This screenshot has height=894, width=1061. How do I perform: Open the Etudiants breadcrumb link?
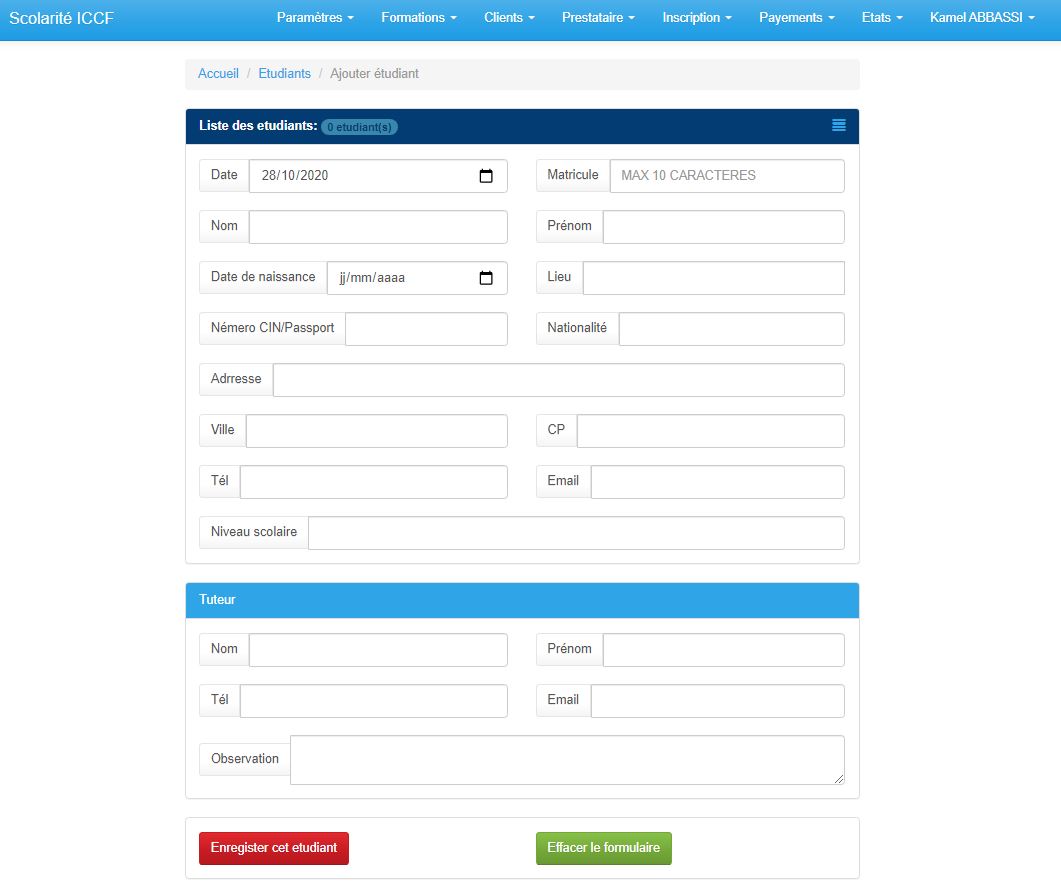point(285,73)
